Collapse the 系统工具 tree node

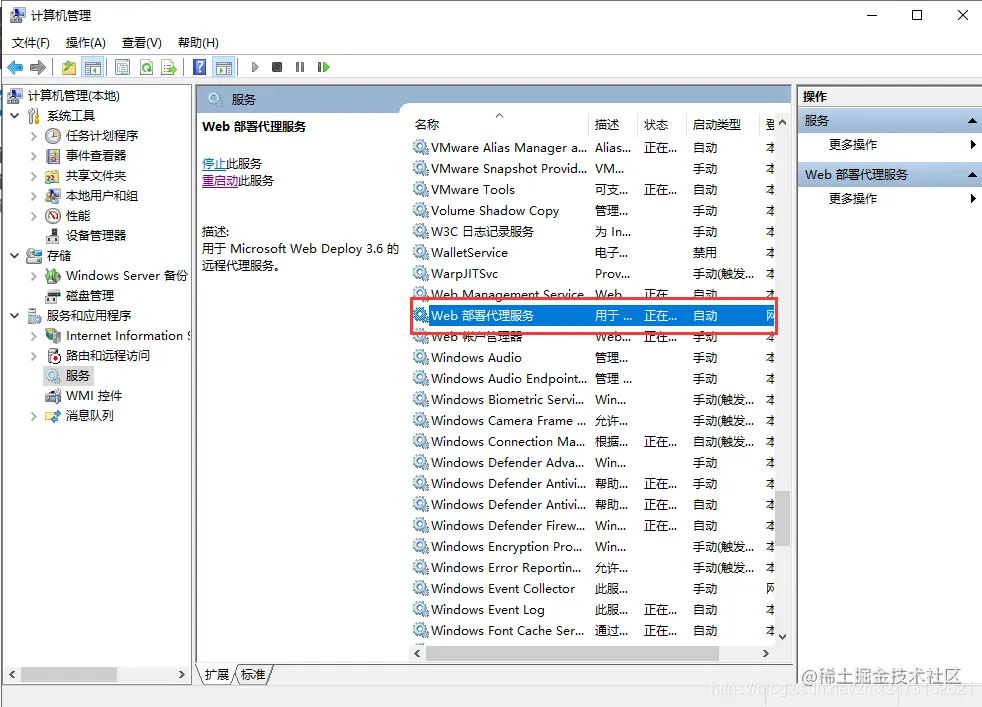15,115
